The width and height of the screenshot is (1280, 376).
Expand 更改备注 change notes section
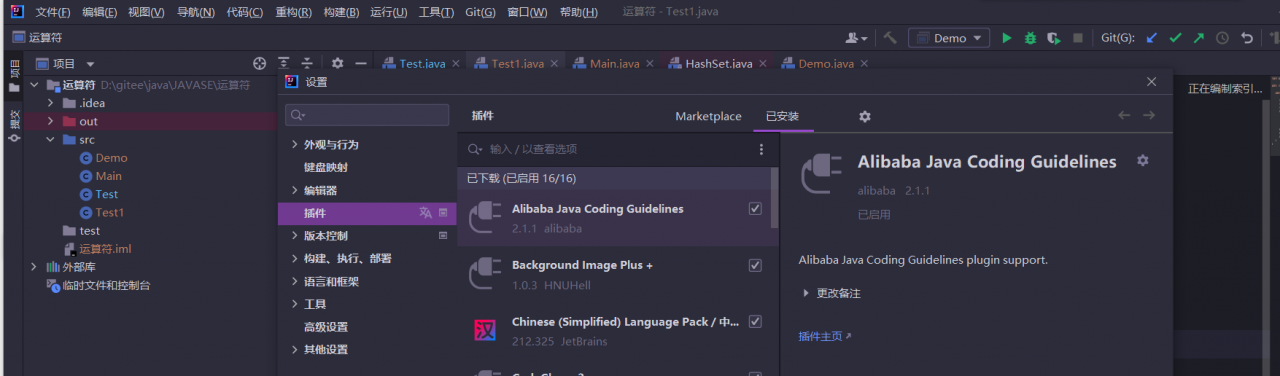(x=807, y=293)
